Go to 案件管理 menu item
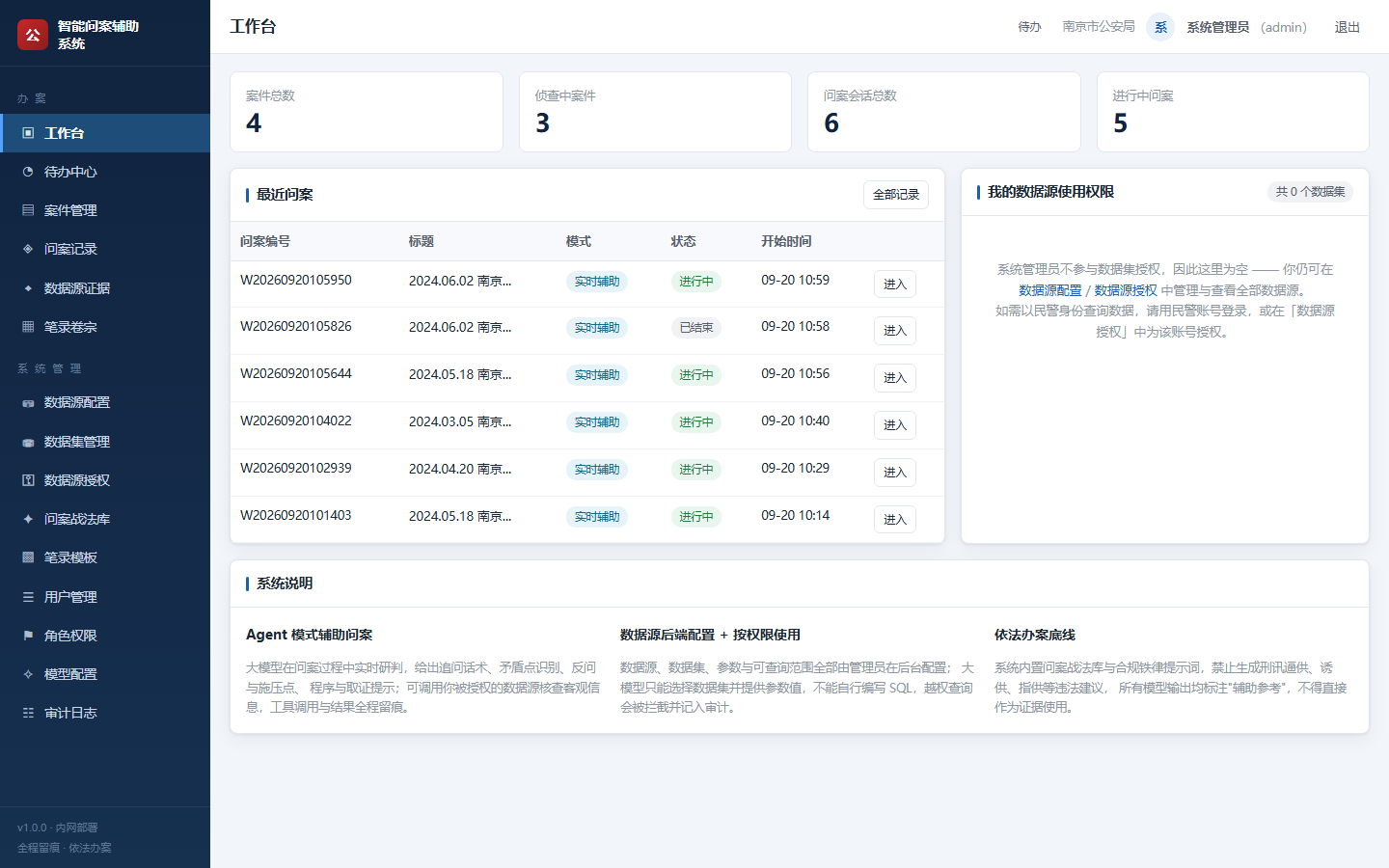Image resolution: width=1389 pixels, height=868 pixels. click(105, 210)
